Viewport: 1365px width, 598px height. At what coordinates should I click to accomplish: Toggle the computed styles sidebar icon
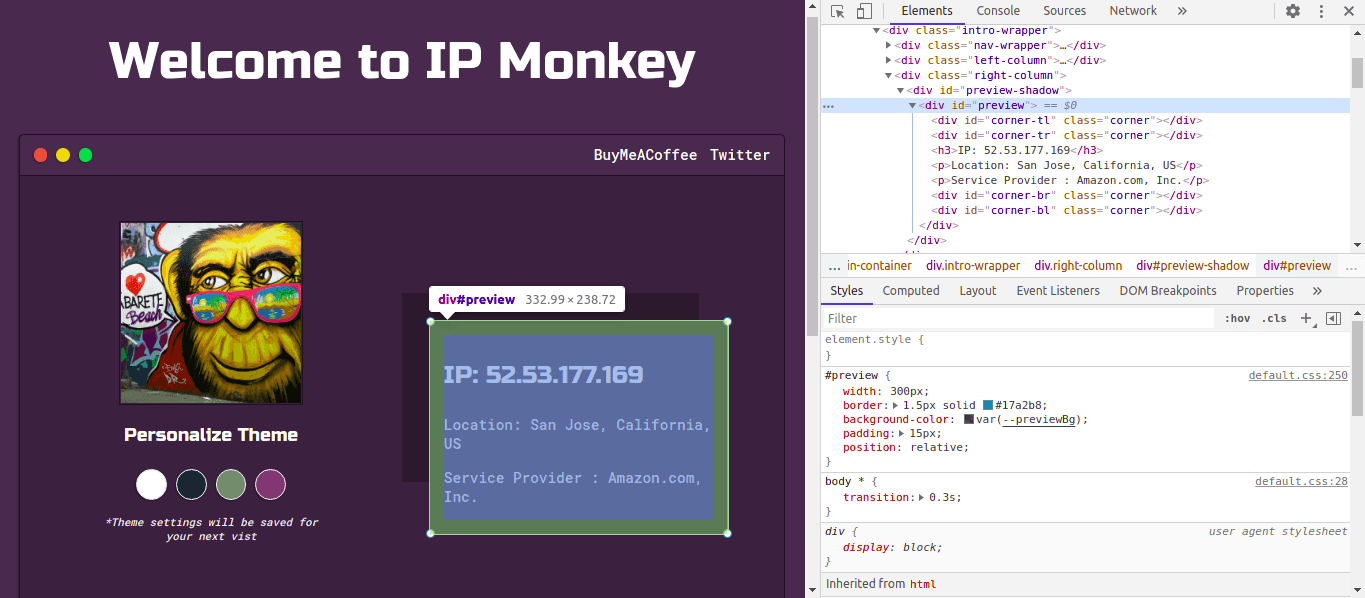(1333, 318)
